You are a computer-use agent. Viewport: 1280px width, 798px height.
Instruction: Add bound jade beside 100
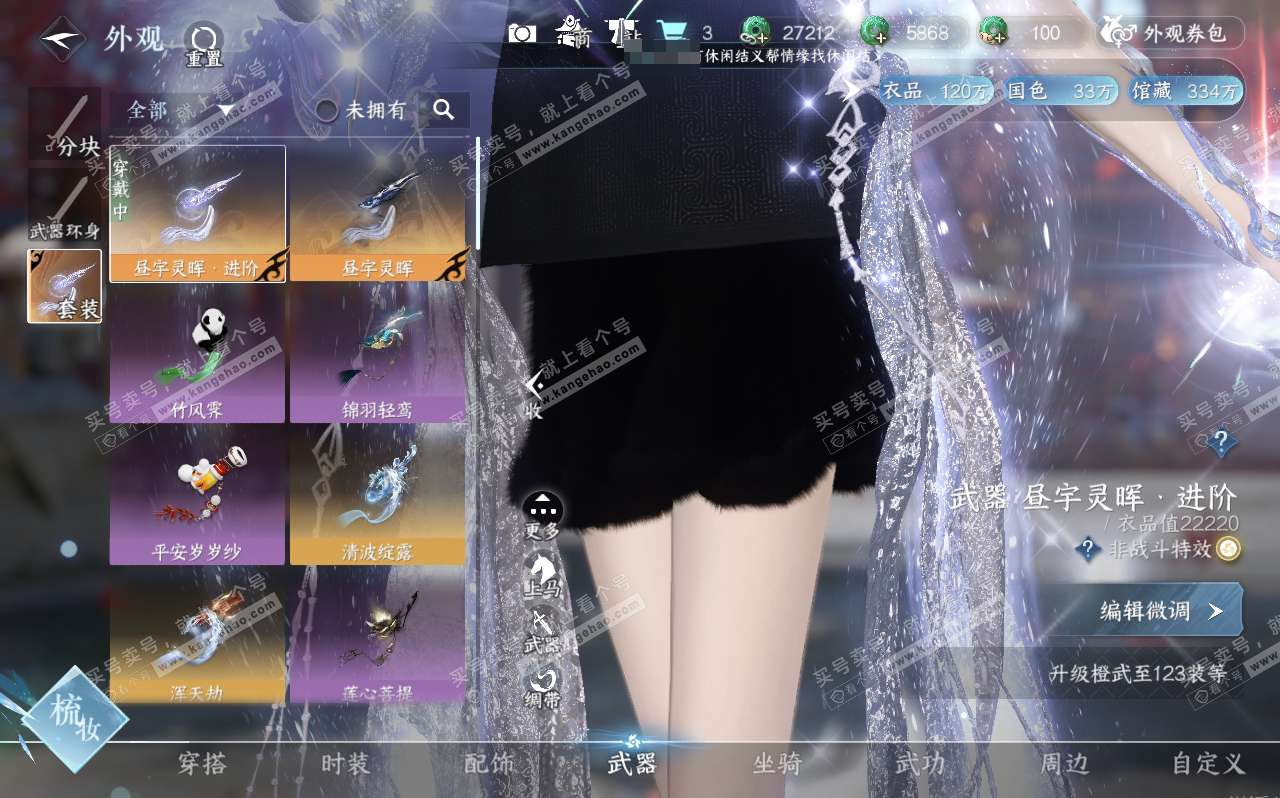click(x=993, y=33)
